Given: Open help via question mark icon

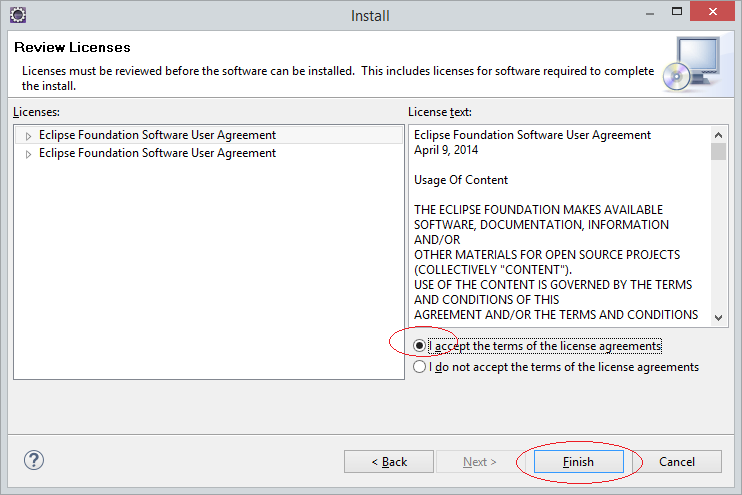Looking at the screenshot, I should pyautogui.click(x=34, y=460).
